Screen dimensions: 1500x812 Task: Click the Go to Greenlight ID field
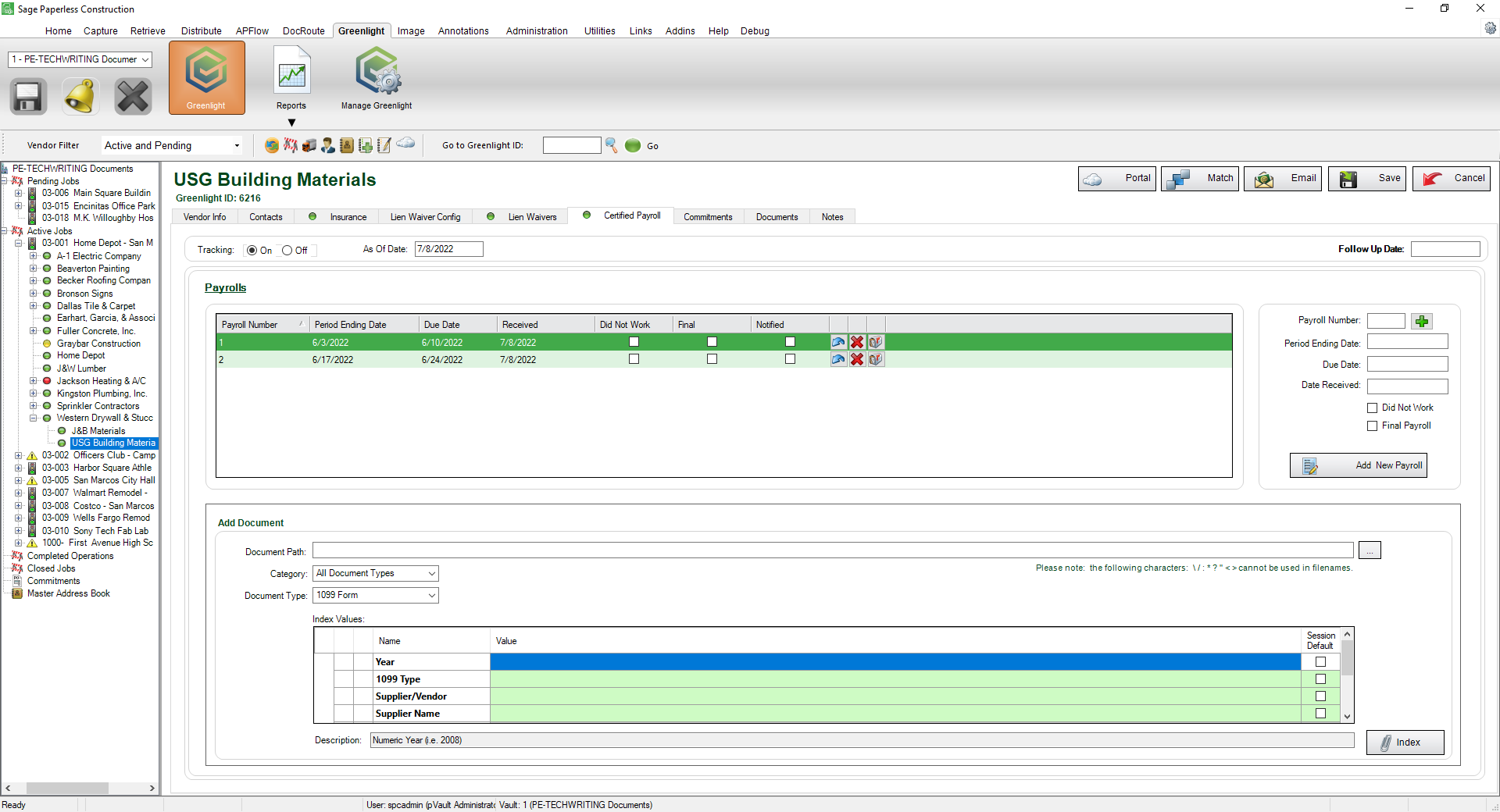(572, 145)
